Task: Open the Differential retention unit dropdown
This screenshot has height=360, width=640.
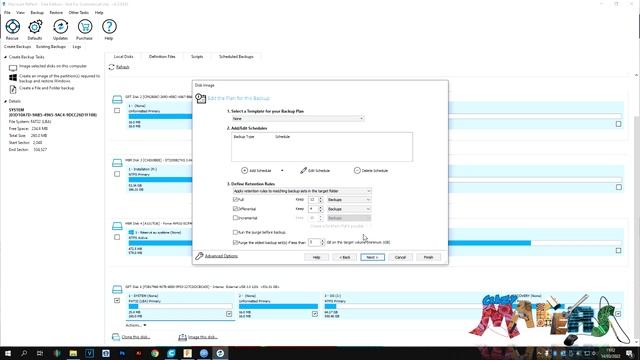Action: [349, 209]
